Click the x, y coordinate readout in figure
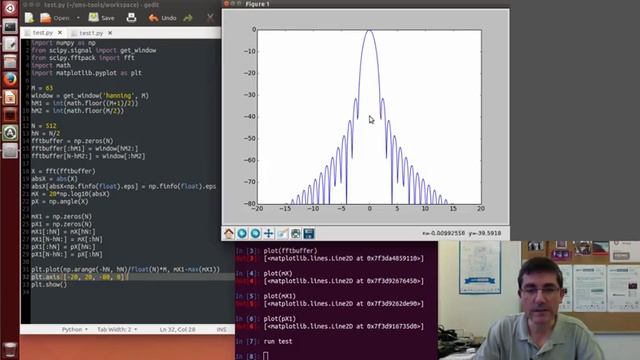Screen dimensions: 640x360 (461, 233)
